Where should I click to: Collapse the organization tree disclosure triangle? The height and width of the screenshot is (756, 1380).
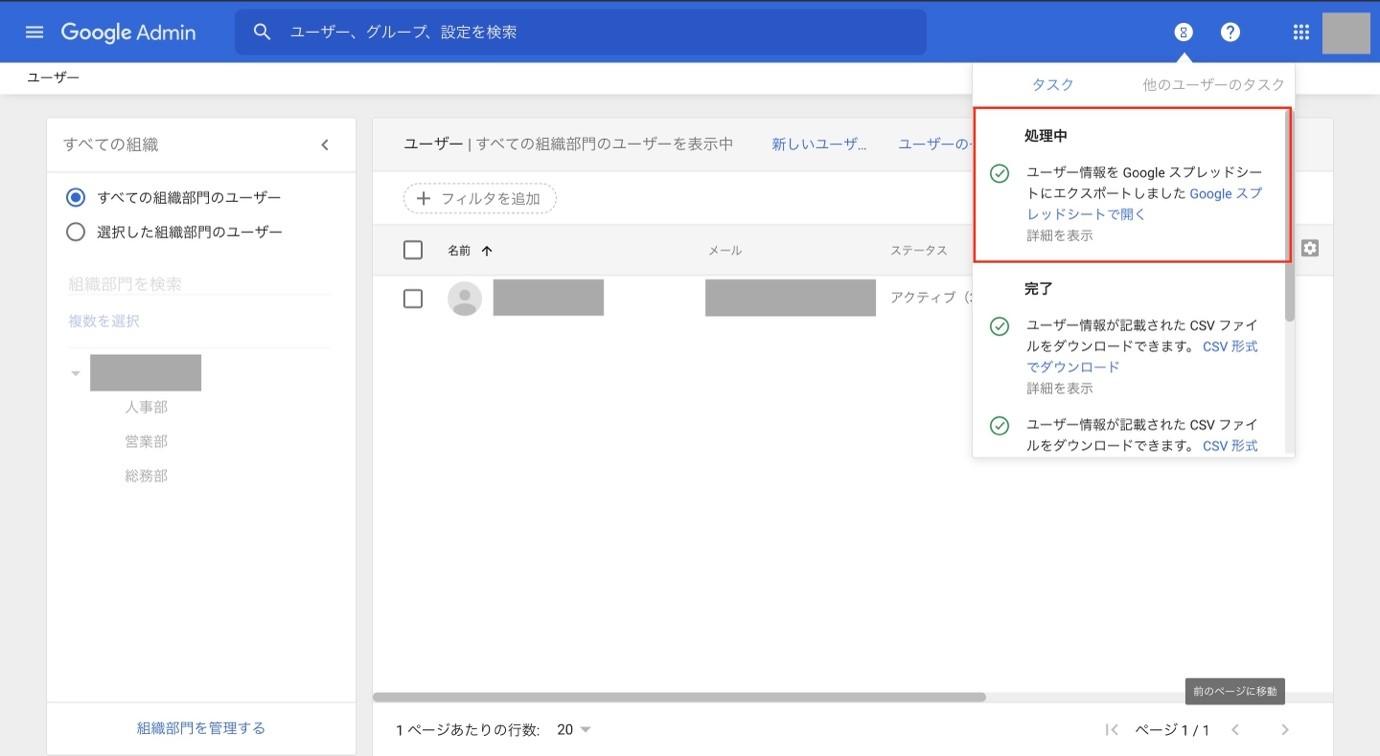pos(75,371)
